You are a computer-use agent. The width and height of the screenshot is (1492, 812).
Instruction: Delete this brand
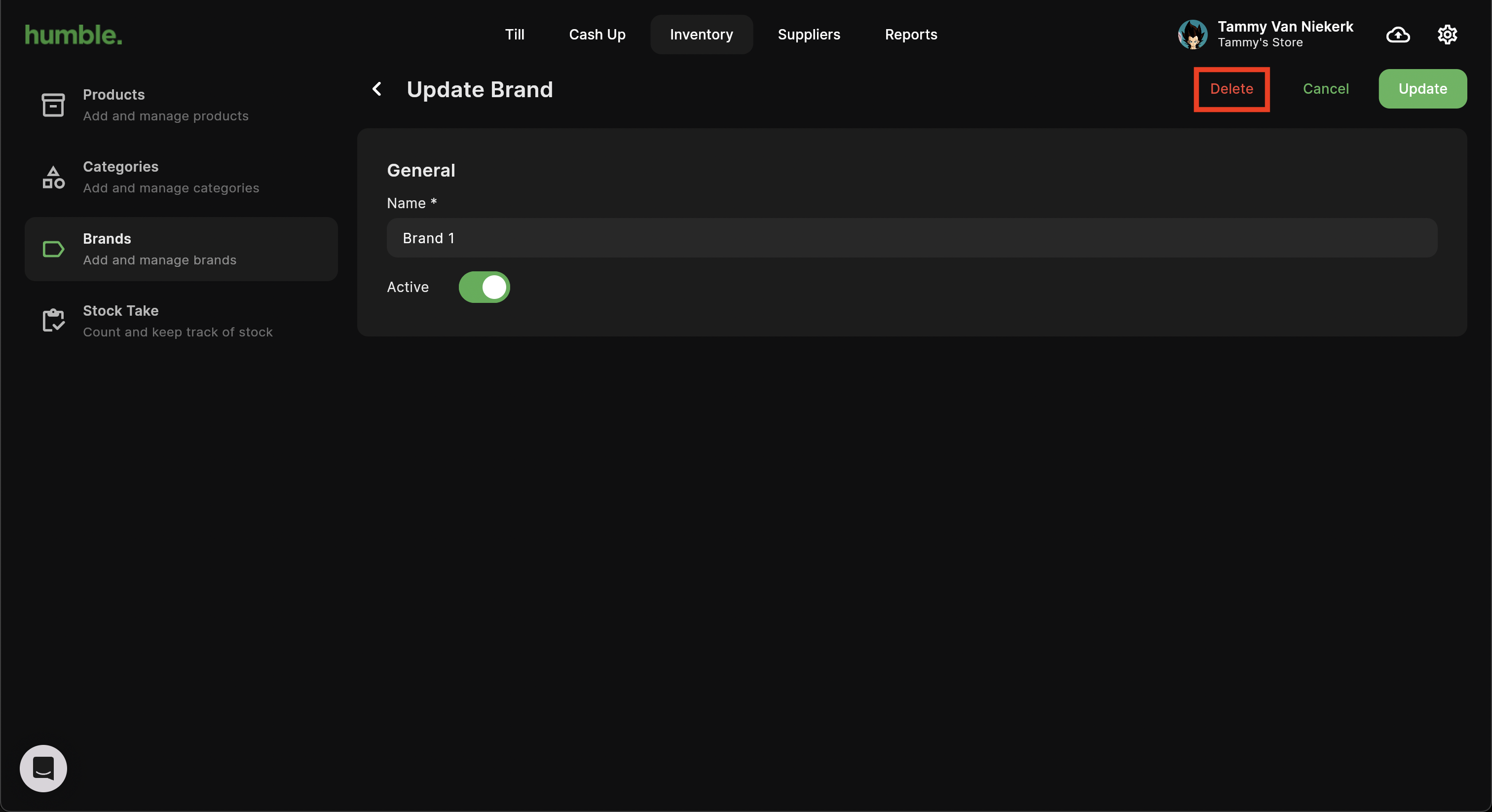coord(1231,89)
